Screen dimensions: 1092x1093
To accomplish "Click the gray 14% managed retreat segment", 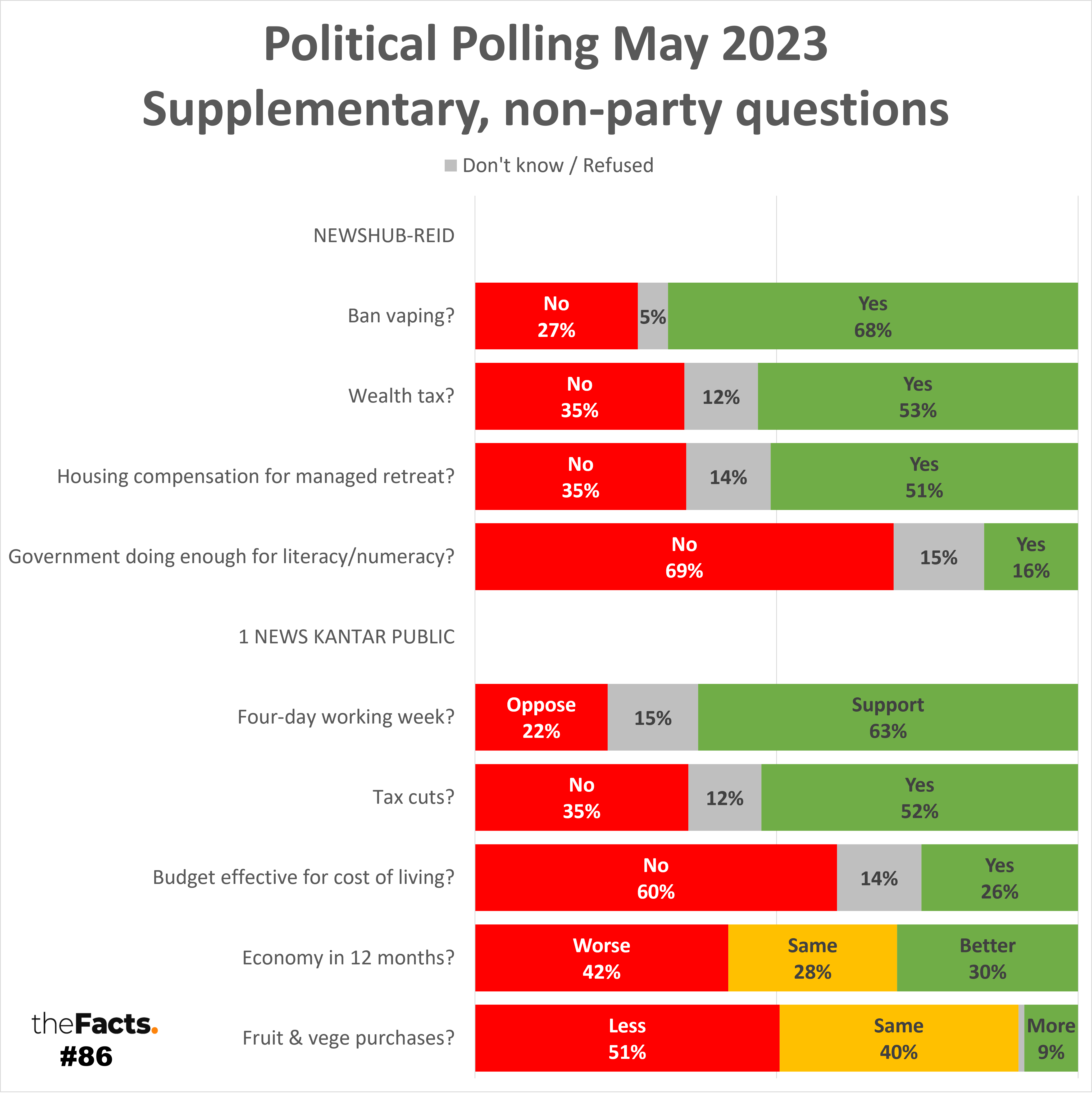I will point(728,477).
